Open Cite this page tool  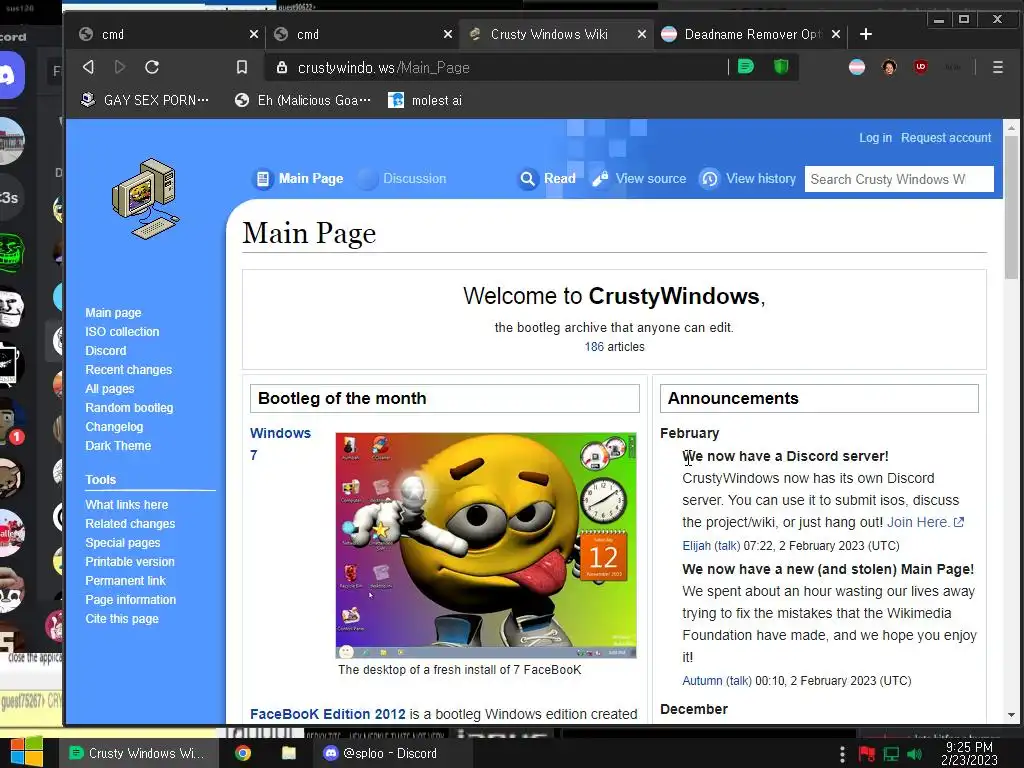(122, 618)
